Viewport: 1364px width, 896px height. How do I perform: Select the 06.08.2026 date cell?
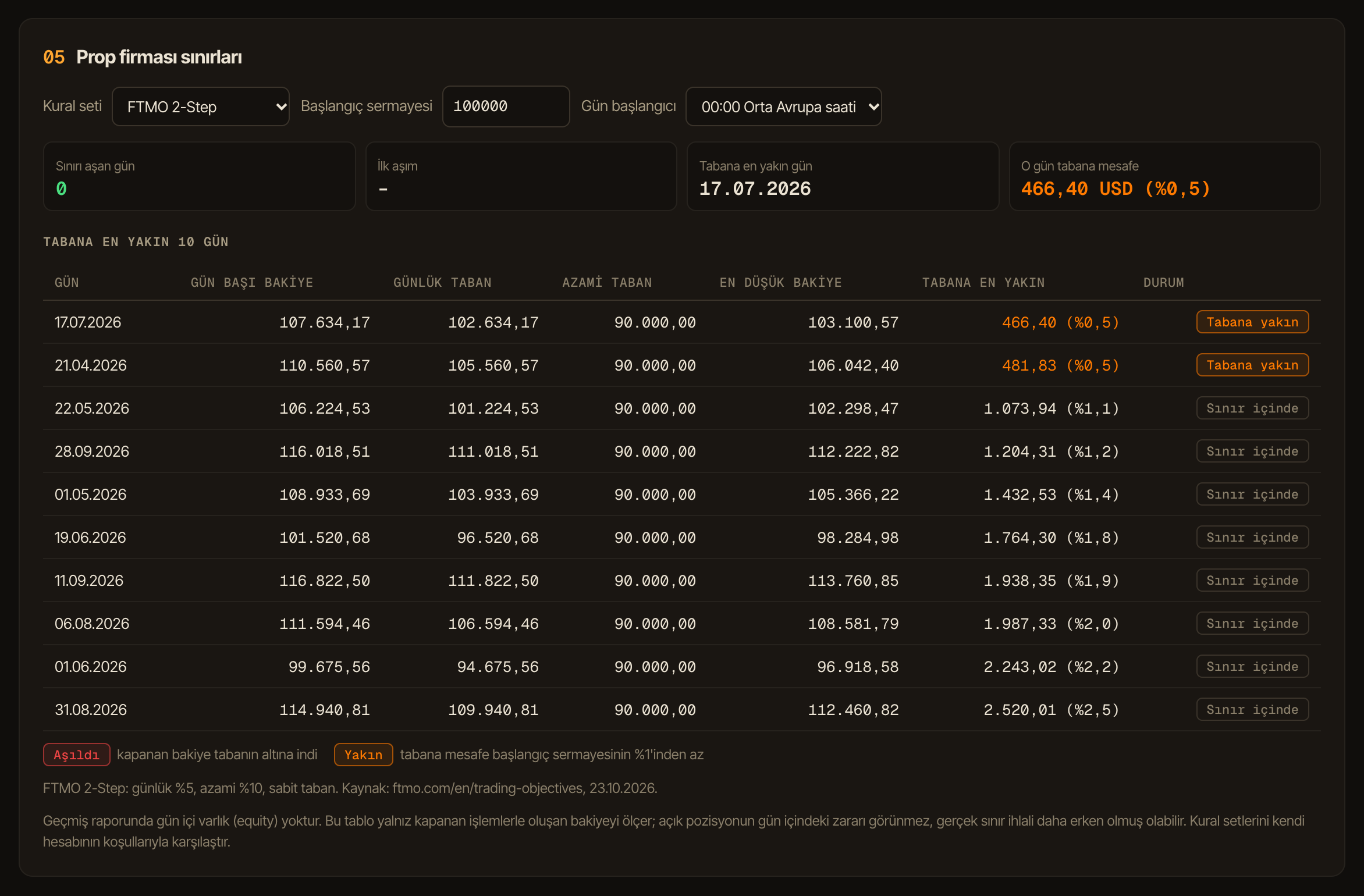(x=92, y=624)
